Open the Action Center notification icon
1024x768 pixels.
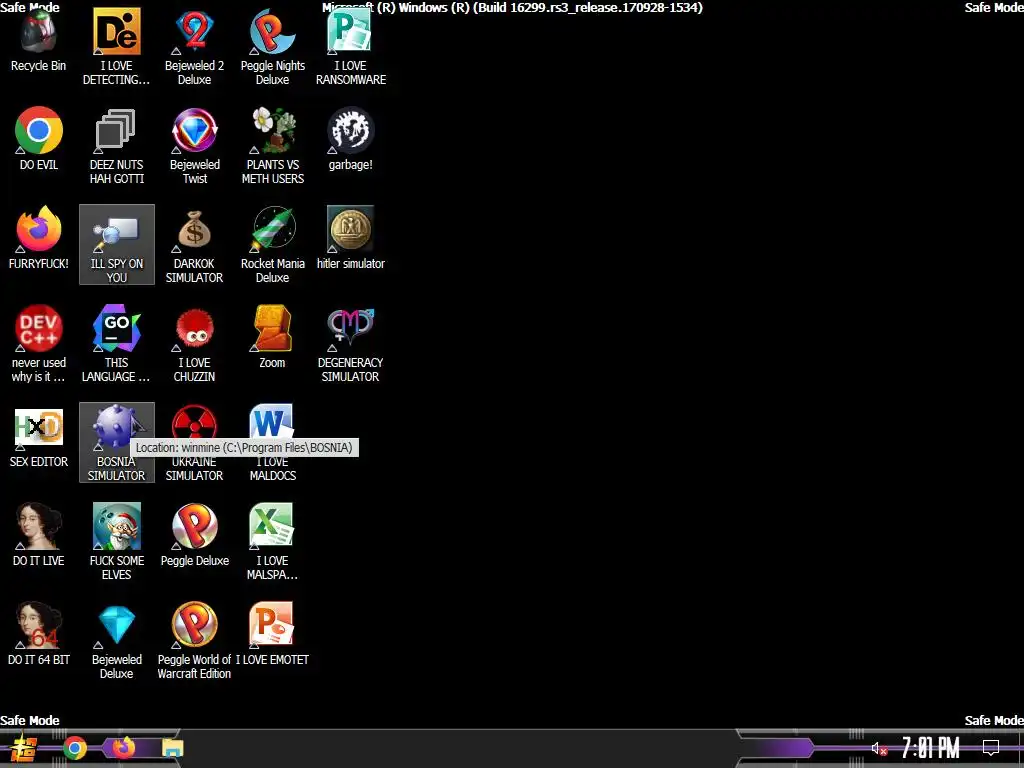click(991, 748)
